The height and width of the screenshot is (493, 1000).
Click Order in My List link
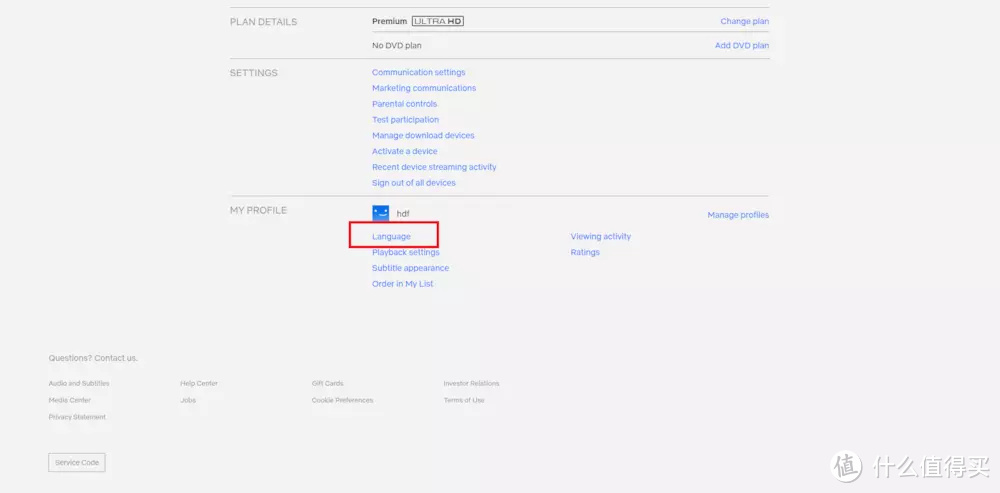coord(402,284)
